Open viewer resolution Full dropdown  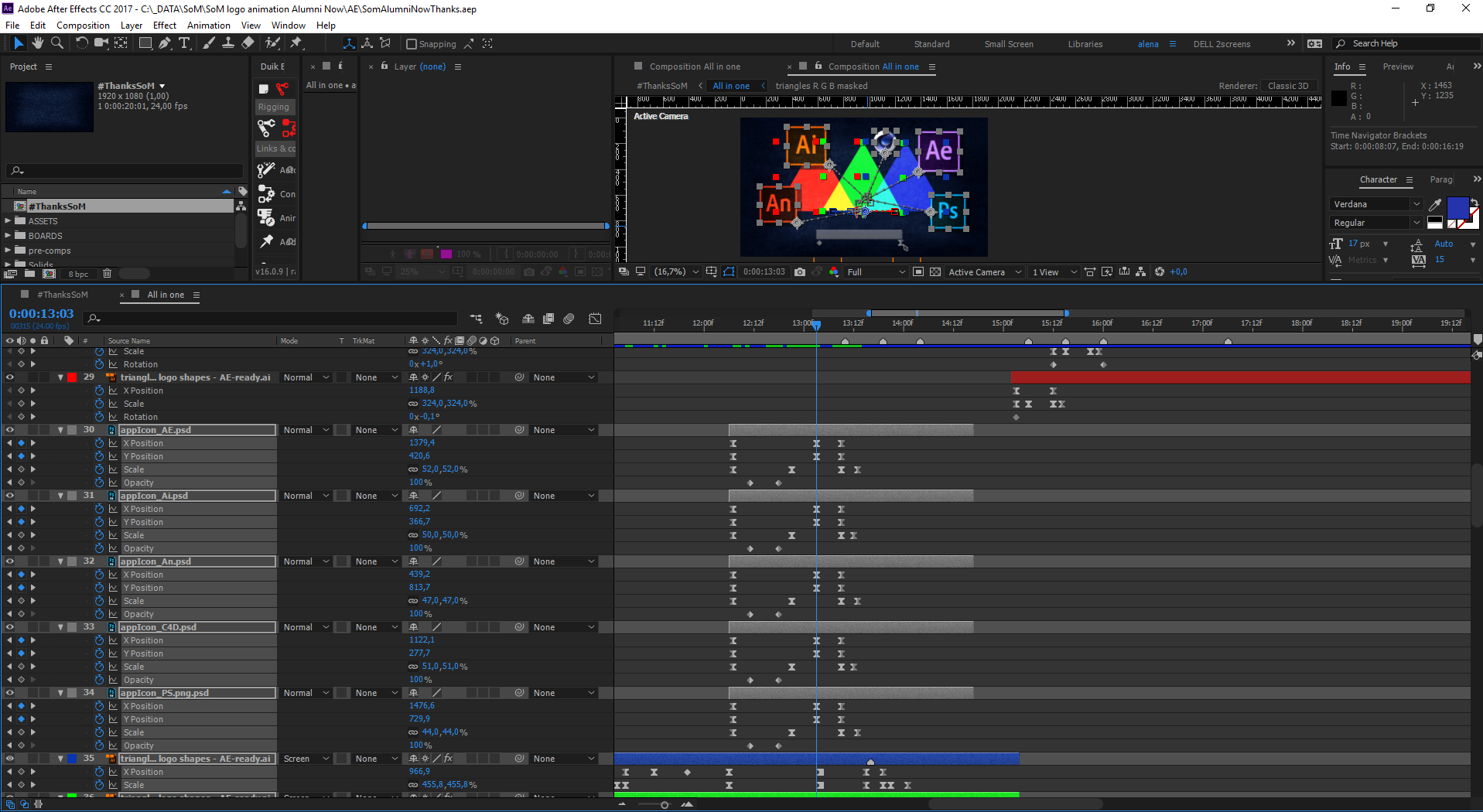click(876, 272)
